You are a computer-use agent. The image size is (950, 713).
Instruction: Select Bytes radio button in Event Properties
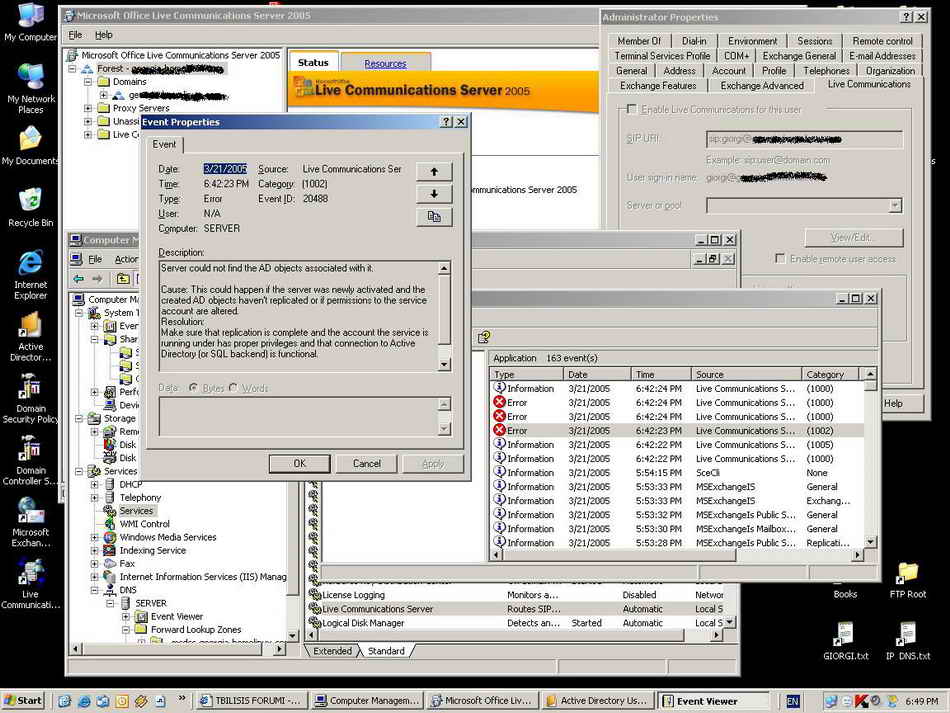(193, 388)
